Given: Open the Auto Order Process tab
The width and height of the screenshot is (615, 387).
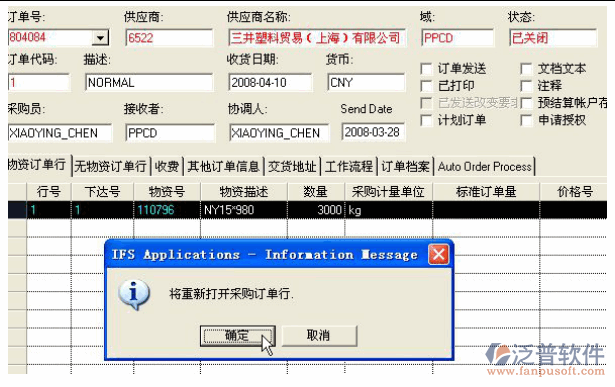Looking at the screenshot, I should 484,166.
